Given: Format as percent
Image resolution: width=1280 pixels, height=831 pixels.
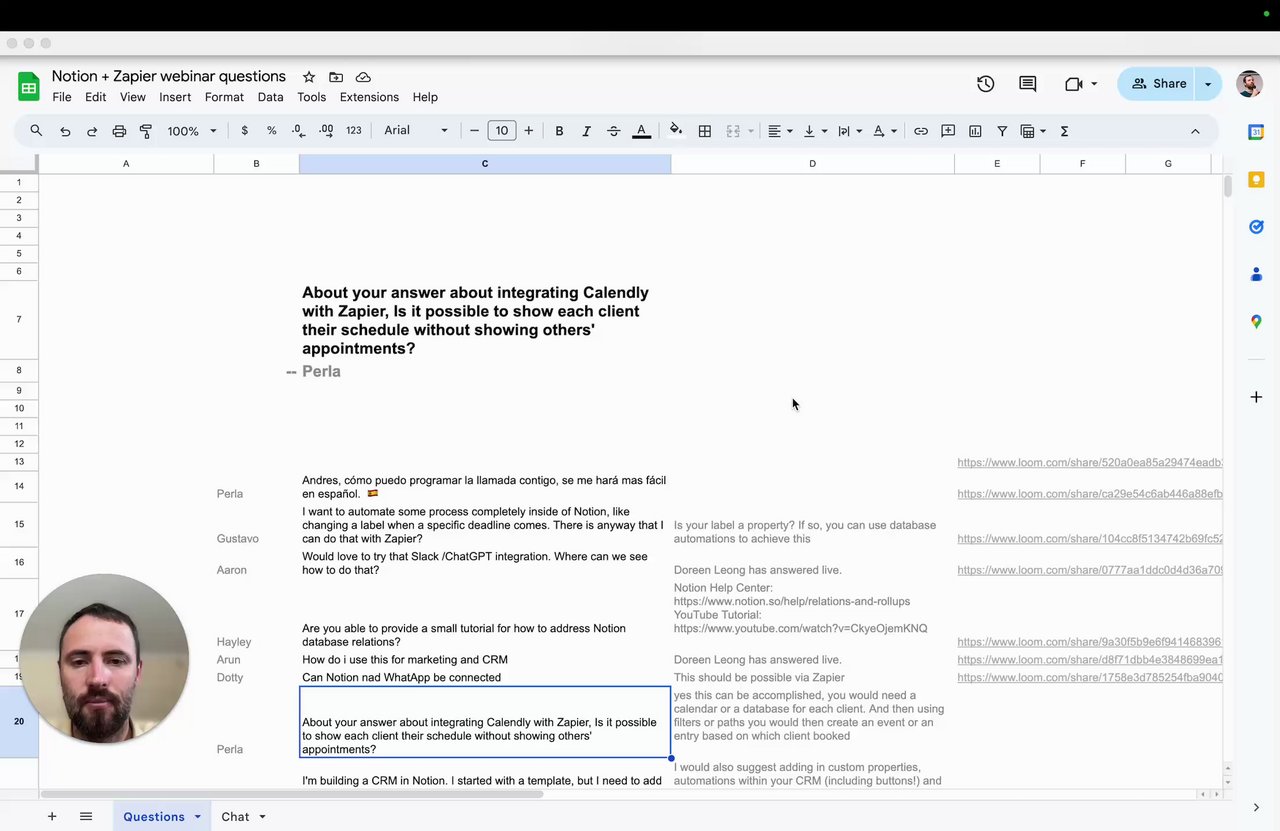Looking at the screenshot, I should 272,131.
